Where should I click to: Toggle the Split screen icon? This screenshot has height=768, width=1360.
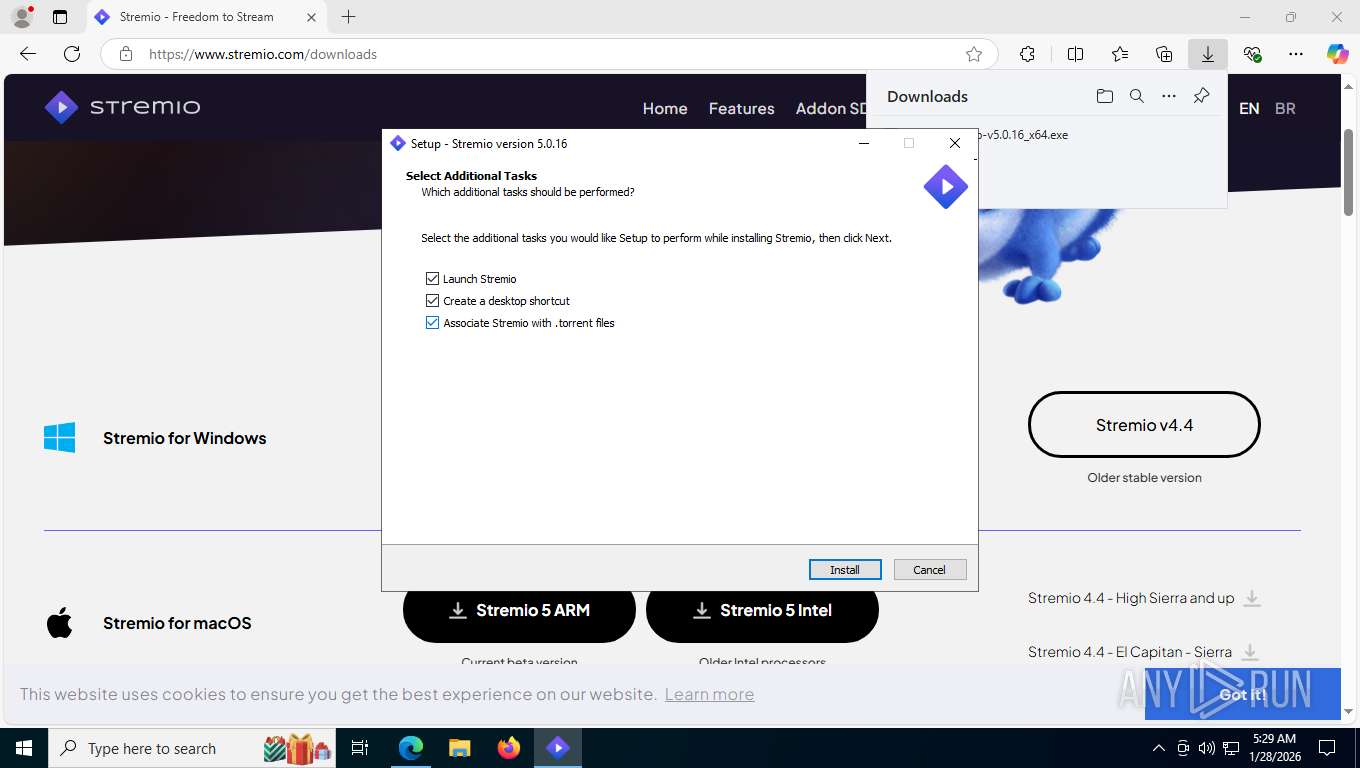click(x=1075, y=54)
